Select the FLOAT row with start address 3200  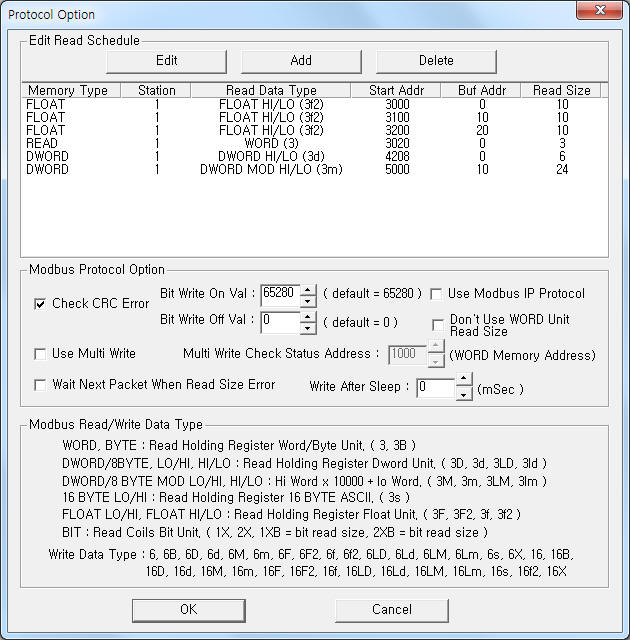tap(314, 131)
